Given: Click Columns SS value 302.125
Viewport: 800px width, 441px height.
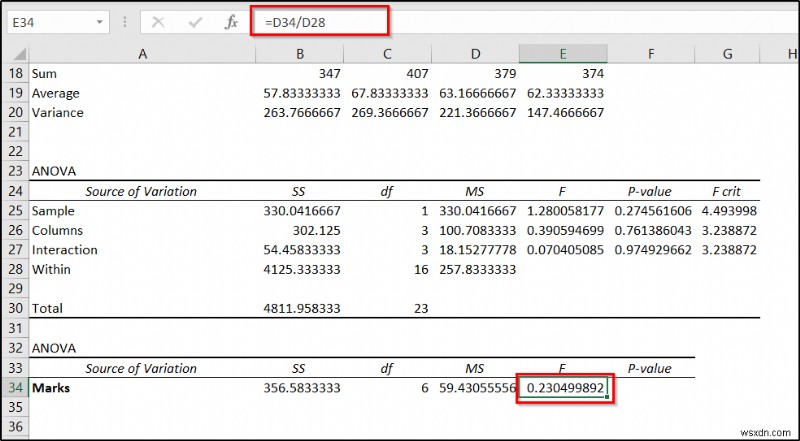Looking at the screenshot, I should [316, 230].
